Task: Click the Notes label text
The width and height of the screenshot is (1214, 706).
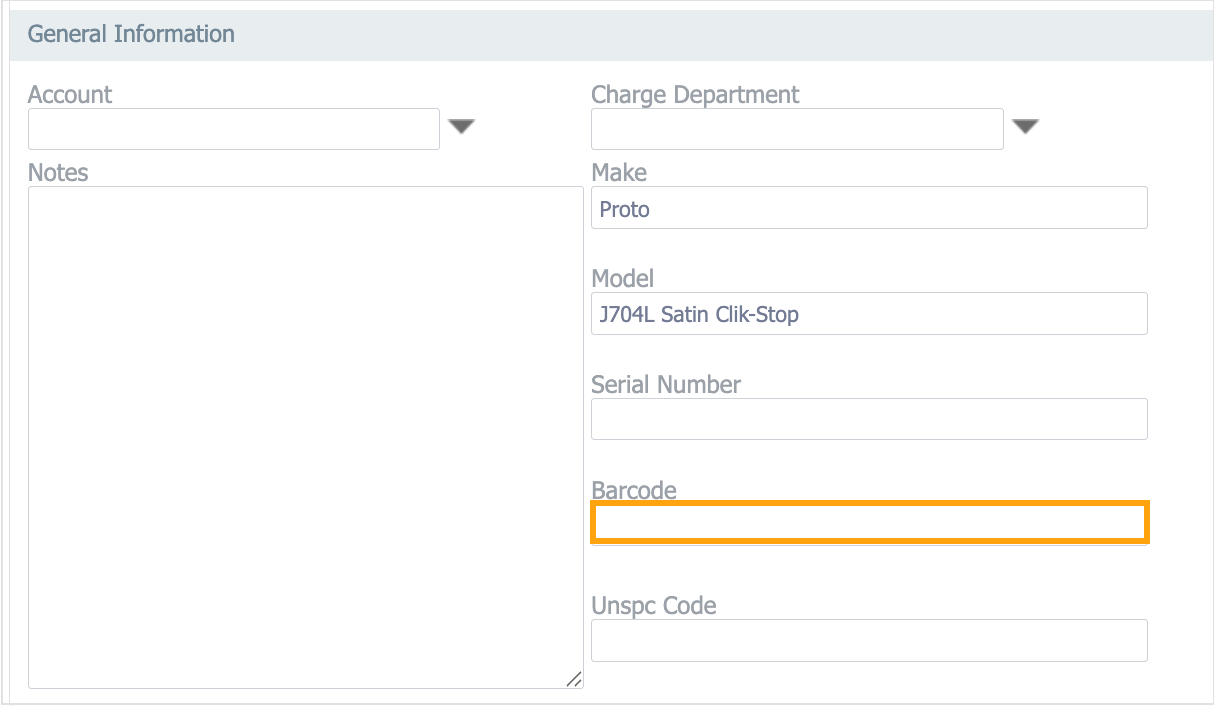Action: tap(58, 173)
